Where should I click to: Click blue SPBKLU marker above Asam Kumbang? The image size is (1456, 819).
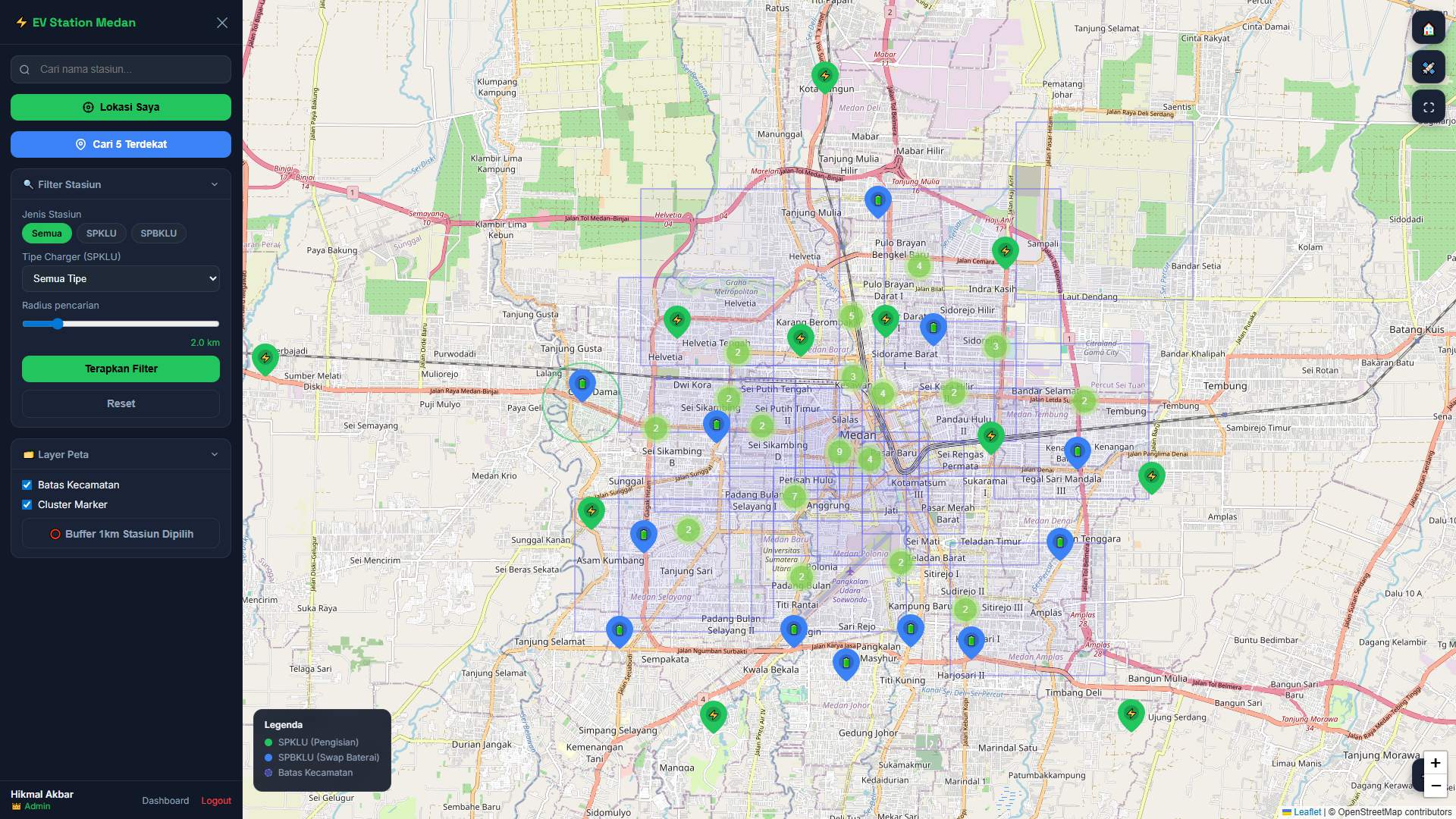point(644,536)
